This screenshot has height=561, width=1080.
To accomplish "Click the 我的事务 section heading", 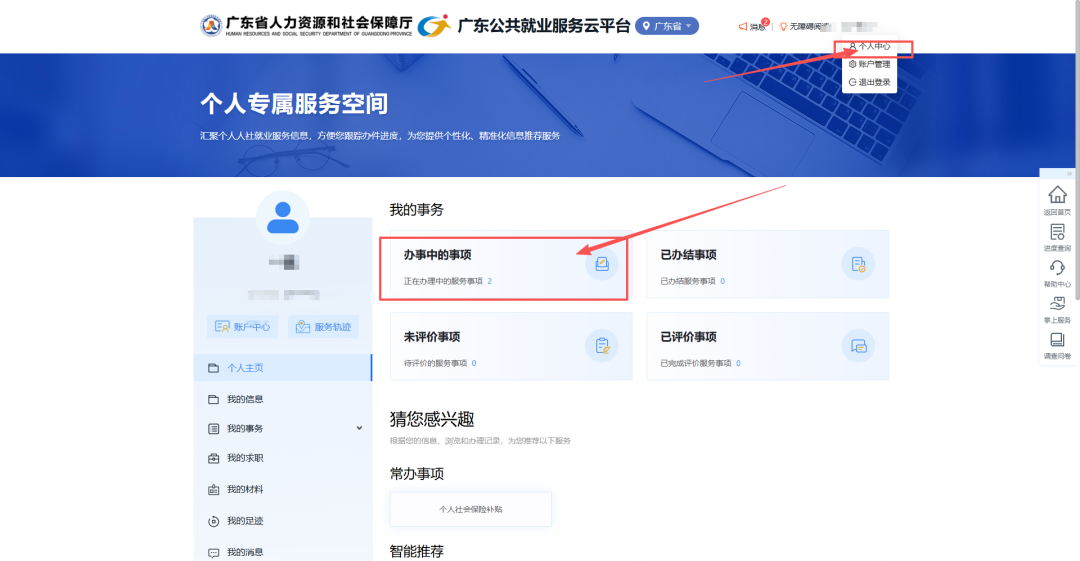I will [x=417, y=210].
